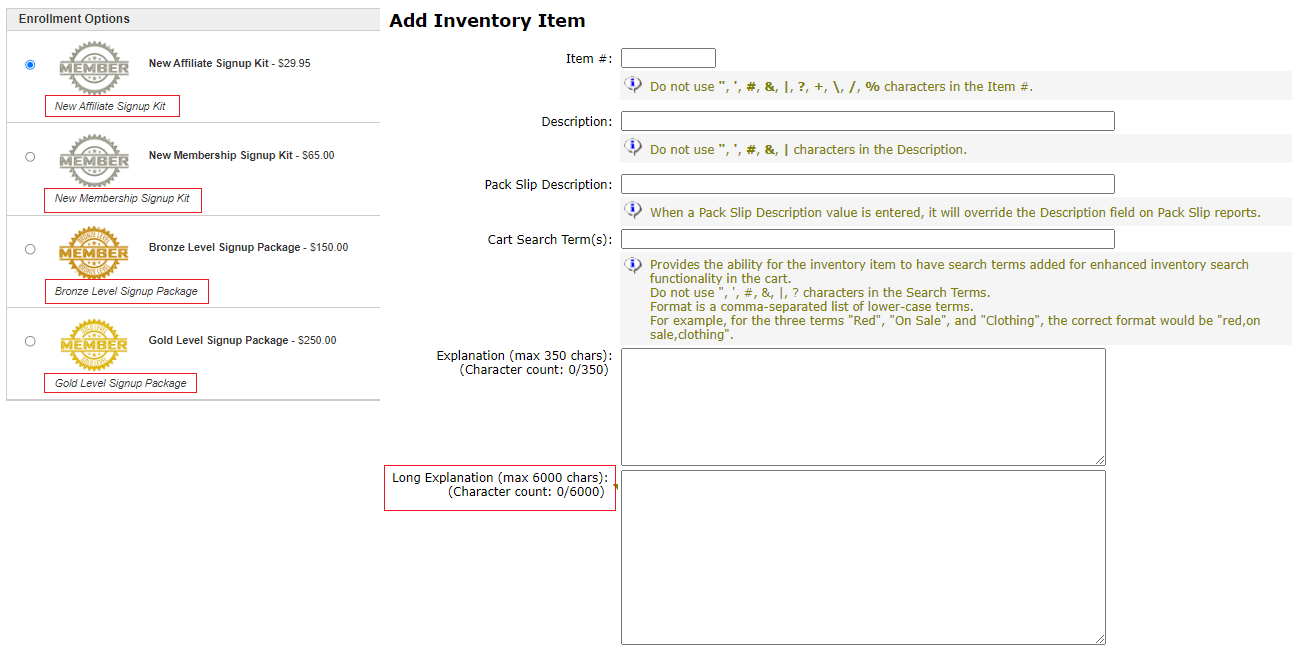Click New Membership Signup Kit badge image

click(x=94, y=159)
